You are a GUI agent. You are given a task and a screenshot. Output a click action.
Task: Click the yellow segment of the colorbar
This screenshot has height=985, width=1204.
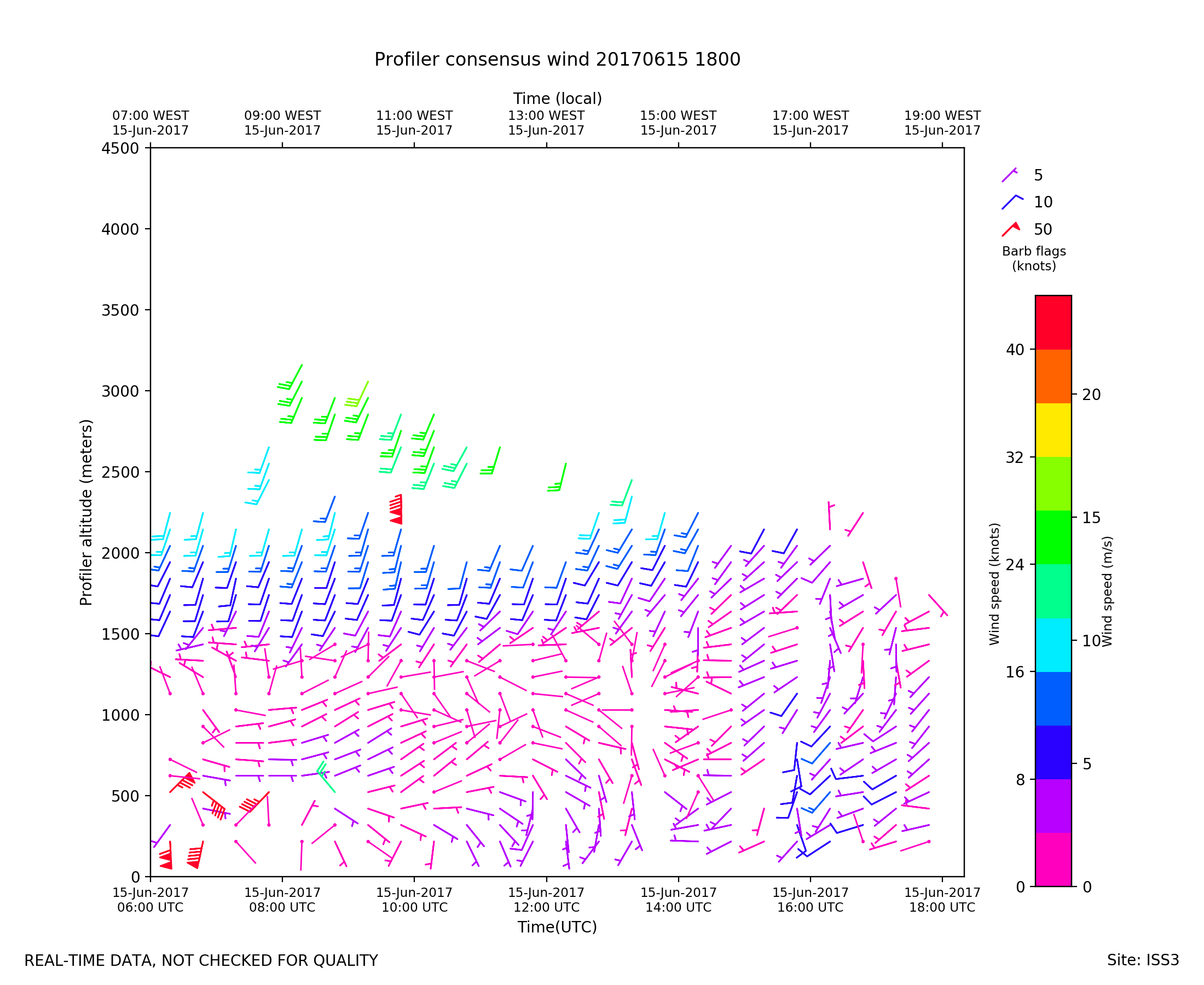click(x=1053, y=430)
